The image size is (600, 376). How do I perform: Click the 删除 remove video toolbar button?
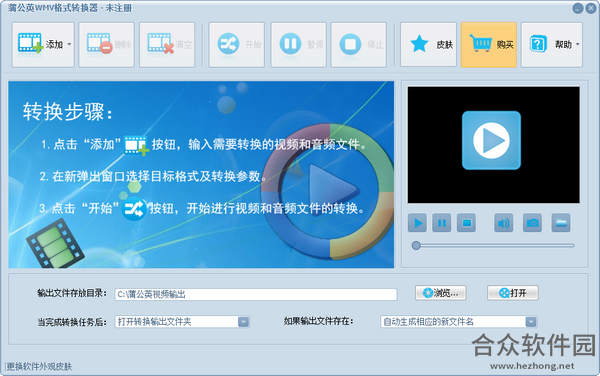tap(106, 45)
